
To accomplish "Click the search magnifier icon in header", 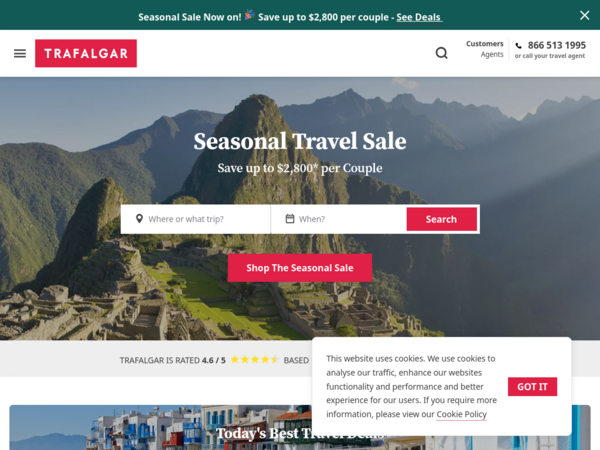I will coord(441,53).
